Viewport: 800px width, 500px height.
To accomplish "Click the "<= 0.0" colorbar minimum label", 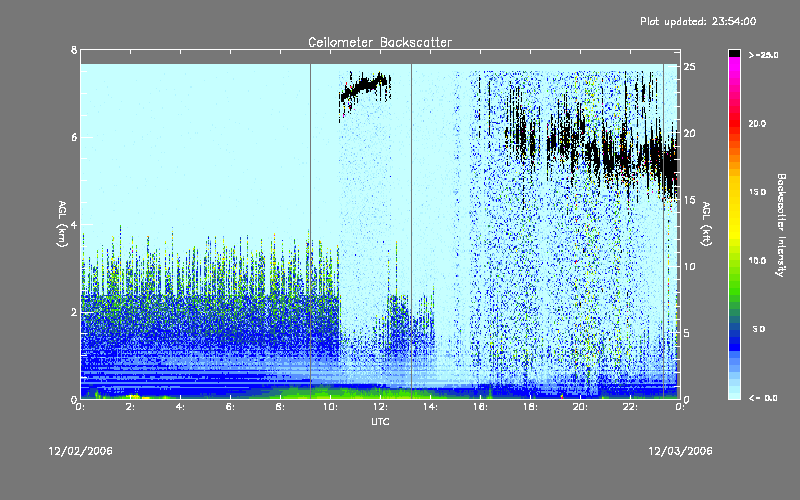I will click(763, 398).
